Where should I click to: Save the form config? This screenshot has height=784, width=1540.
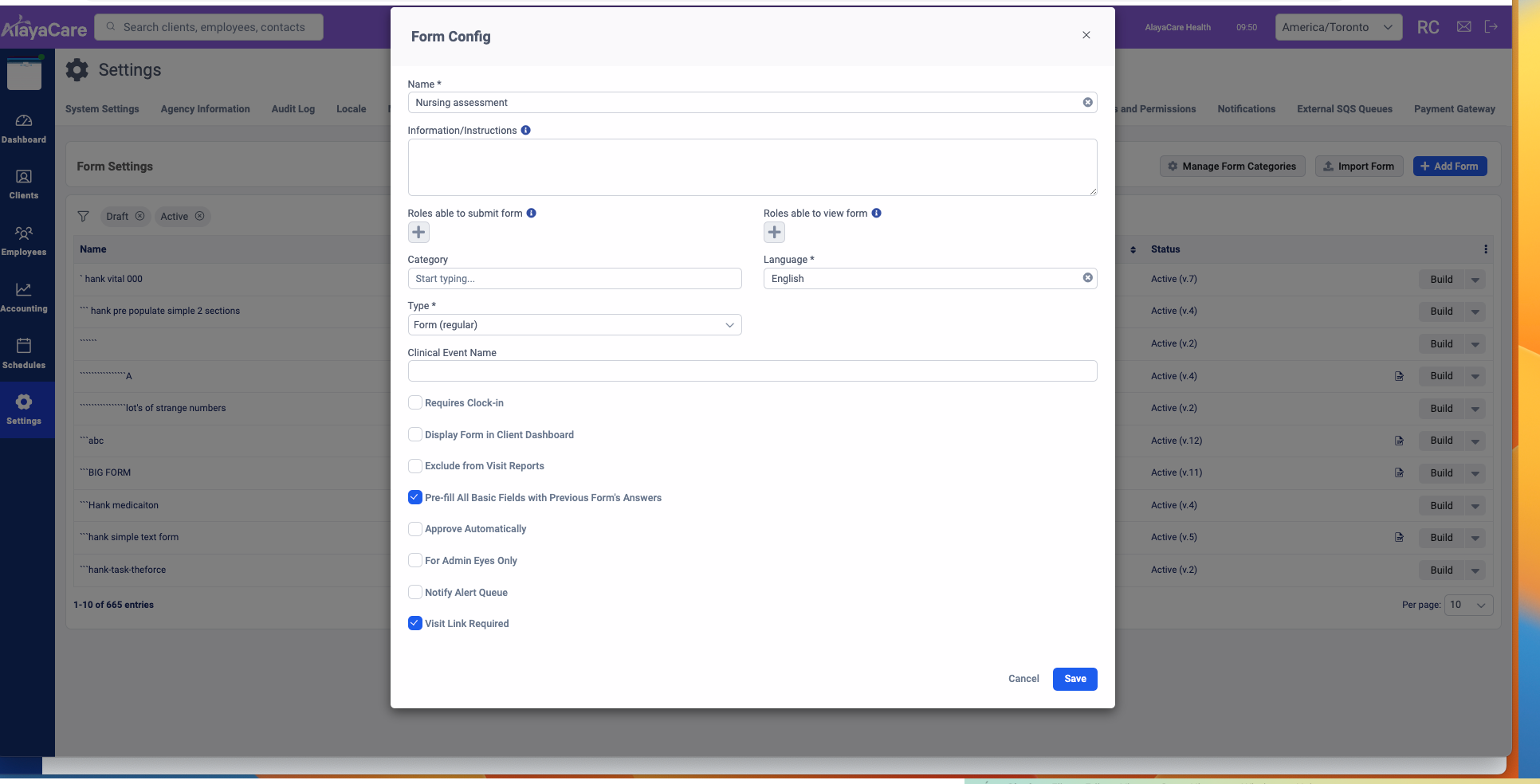(x=1074, y=679)
